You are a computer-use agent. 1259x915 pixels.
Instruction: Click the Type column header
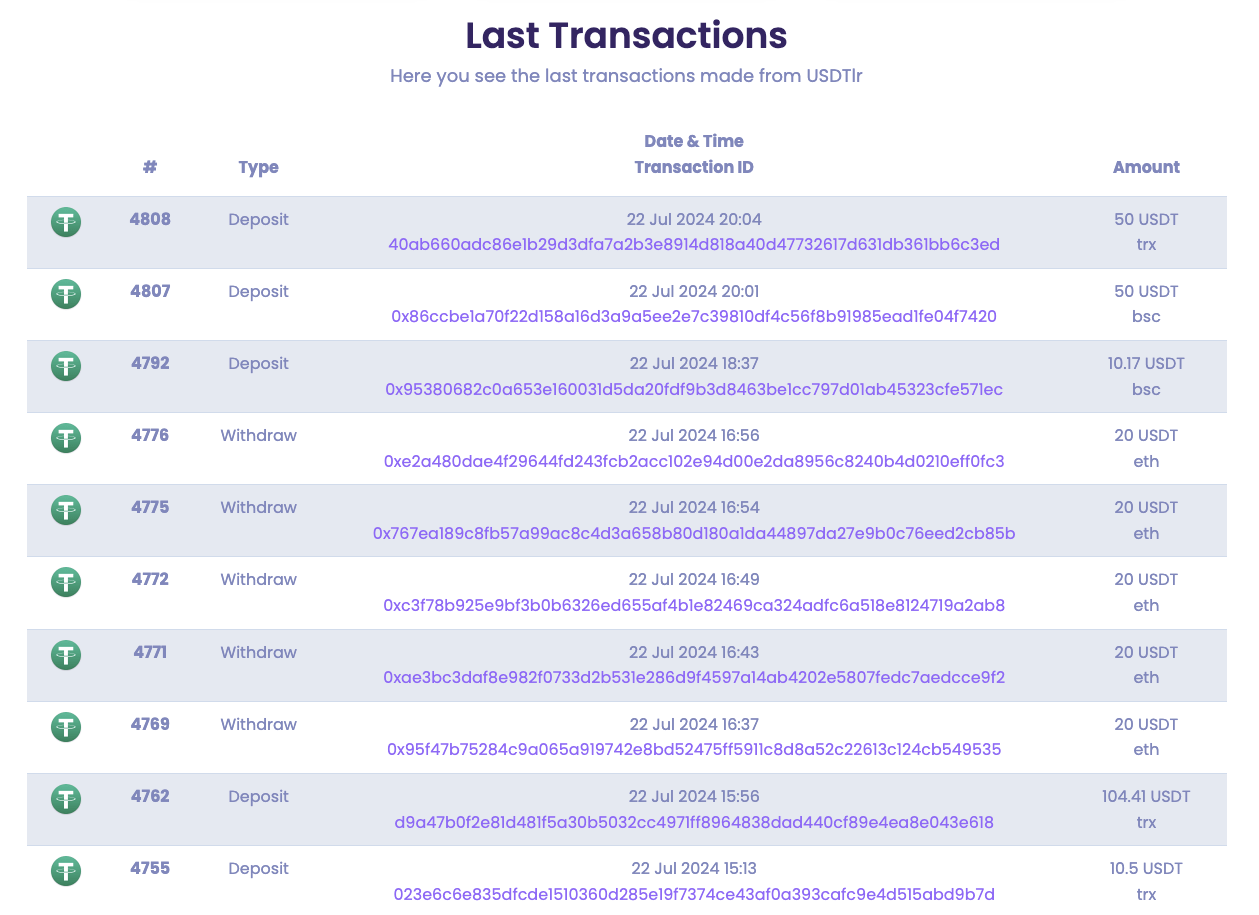pos(258,167)
